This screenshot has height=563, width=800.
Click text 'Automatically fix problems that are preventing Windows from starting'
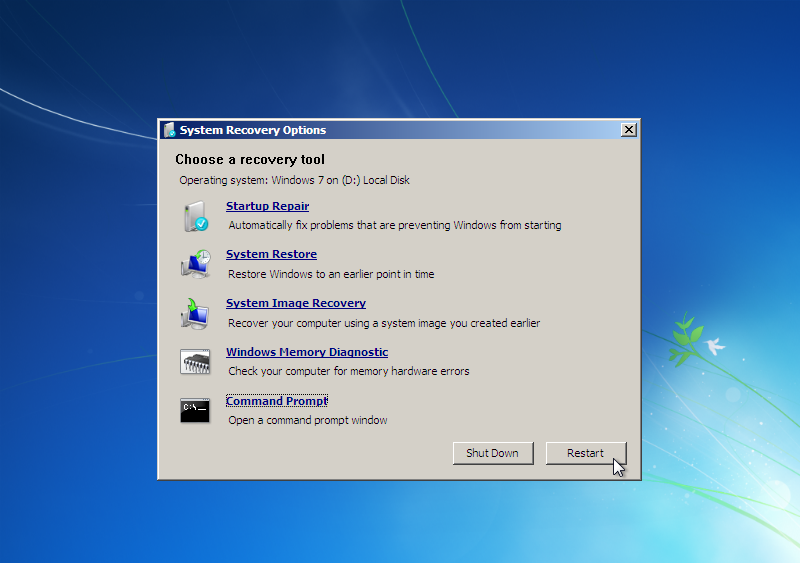coord(395,225)
